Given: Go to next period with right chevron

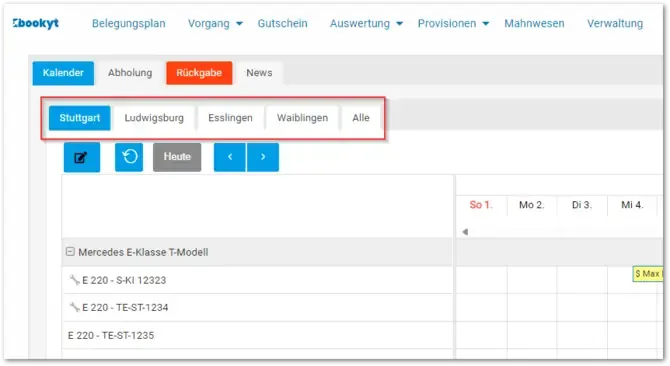Looking at the screenshot, I should tap(263, 157).
